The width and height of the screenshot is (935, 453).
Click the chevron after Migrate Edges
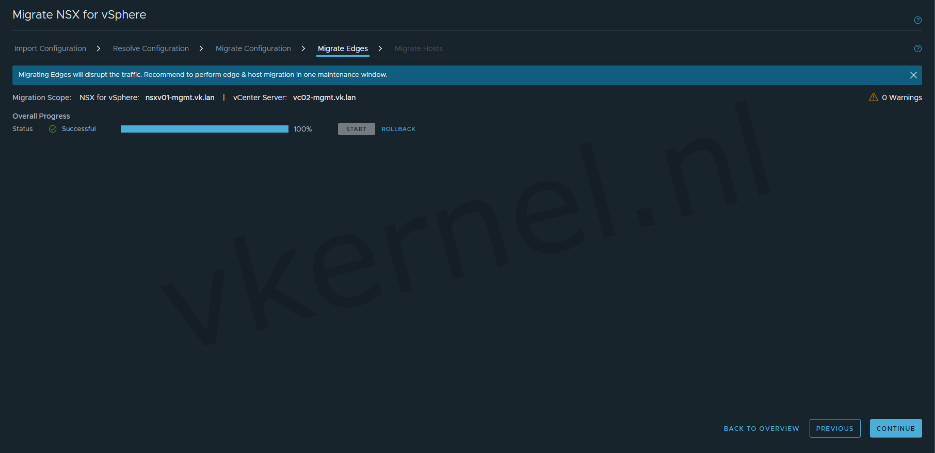pos(381,48)
